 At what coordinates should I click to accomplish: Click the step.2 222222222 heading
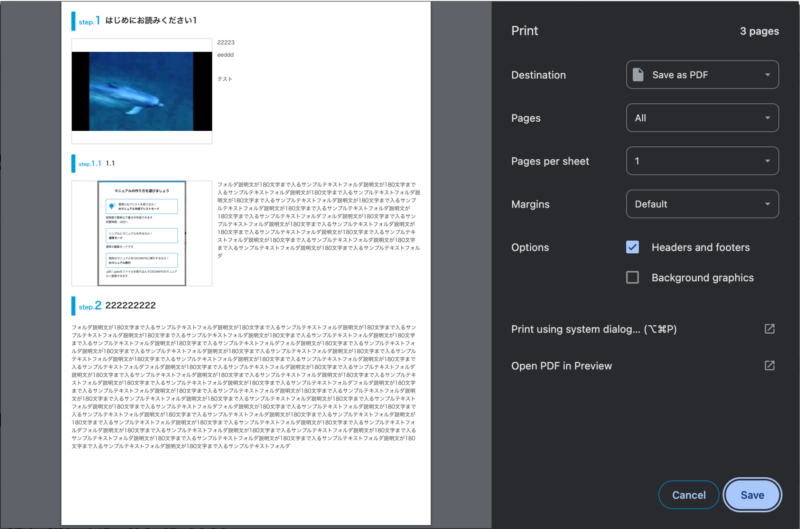click(126, 304)
